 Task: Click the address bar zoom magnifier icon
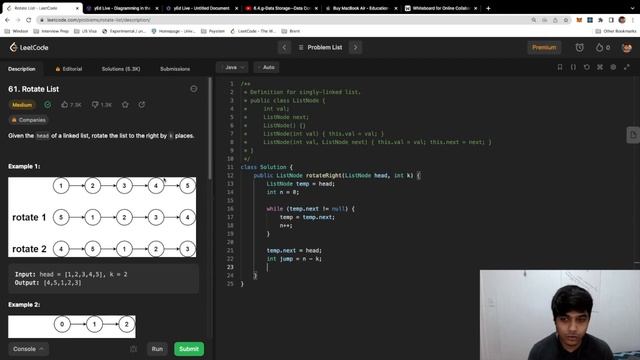pyautogui.click(x=533, y=20)
